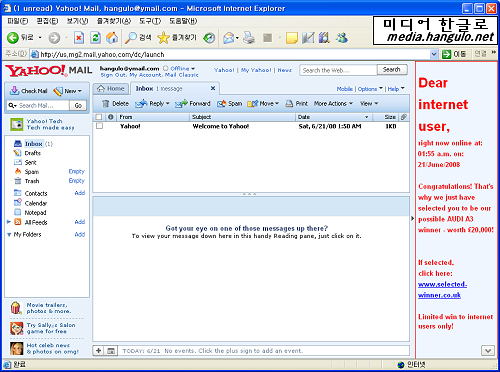This screenshot has width=500, height=372.
Task: Click the Sign Out link
Action: coord(113,75)
